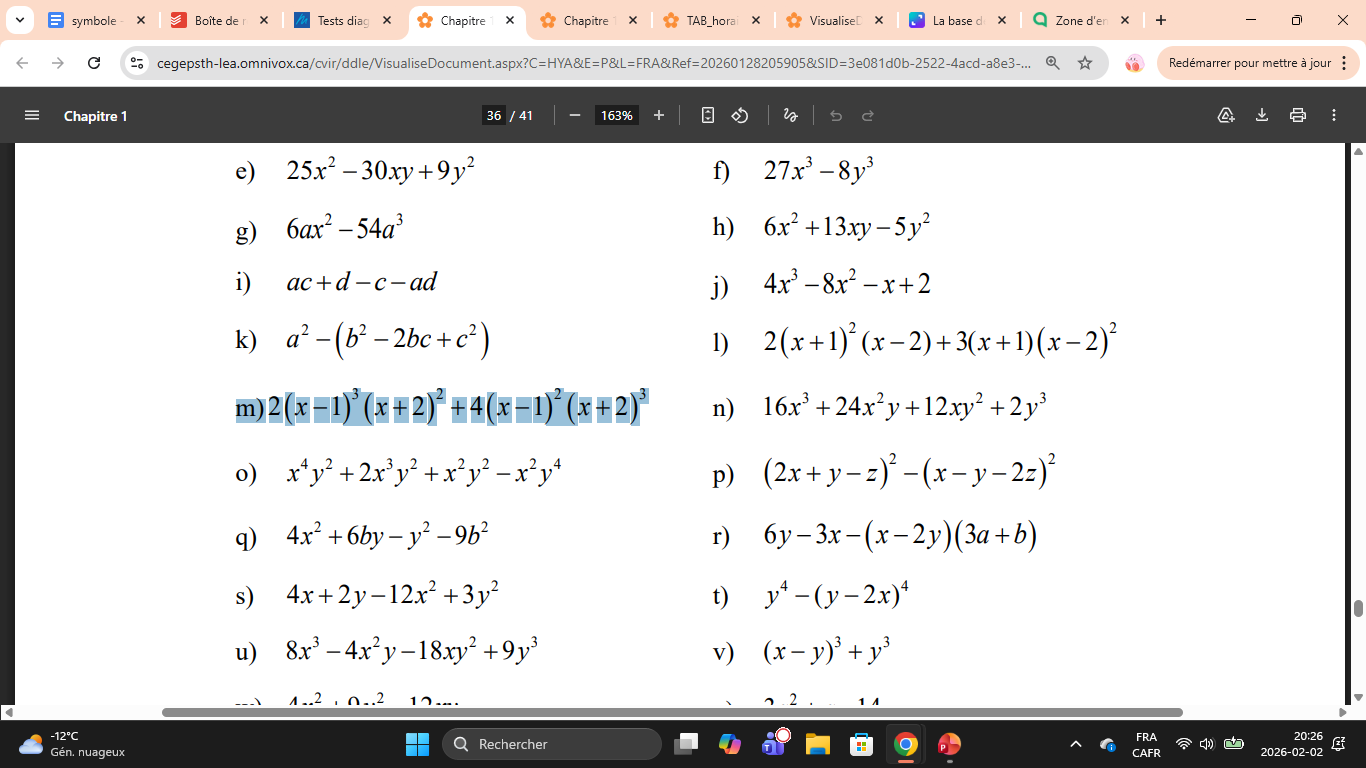This screenshot has width=1366, height=768.
Task: Select the draw annotation tool
Action: pos(790,115)
